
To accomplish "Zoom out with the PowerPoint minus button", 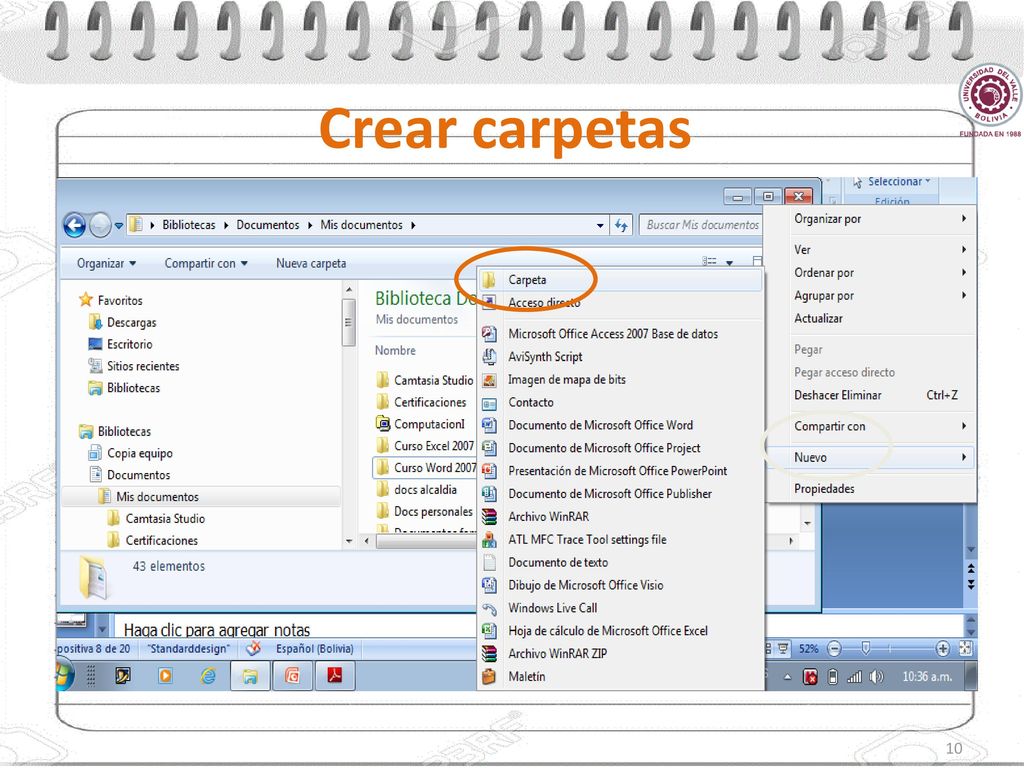I will tap(834, 648).
